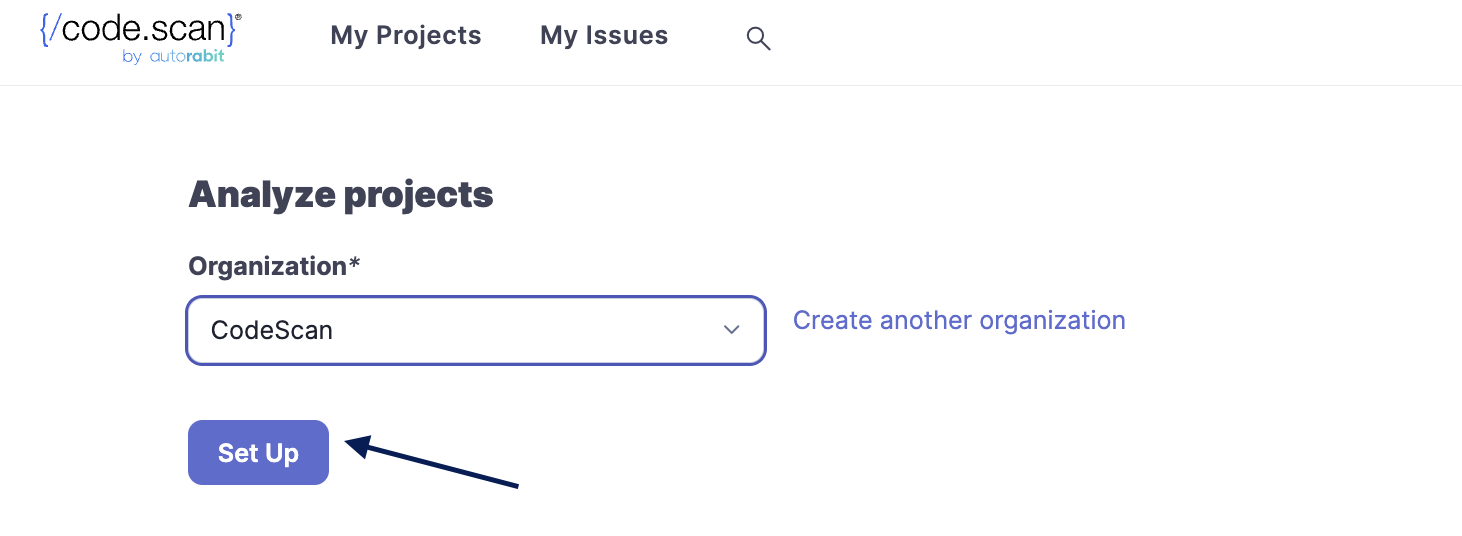This screenshot has height=536, width=1462.
Task: Open the My Issues menu item
Action: click(x=604, y=36)
